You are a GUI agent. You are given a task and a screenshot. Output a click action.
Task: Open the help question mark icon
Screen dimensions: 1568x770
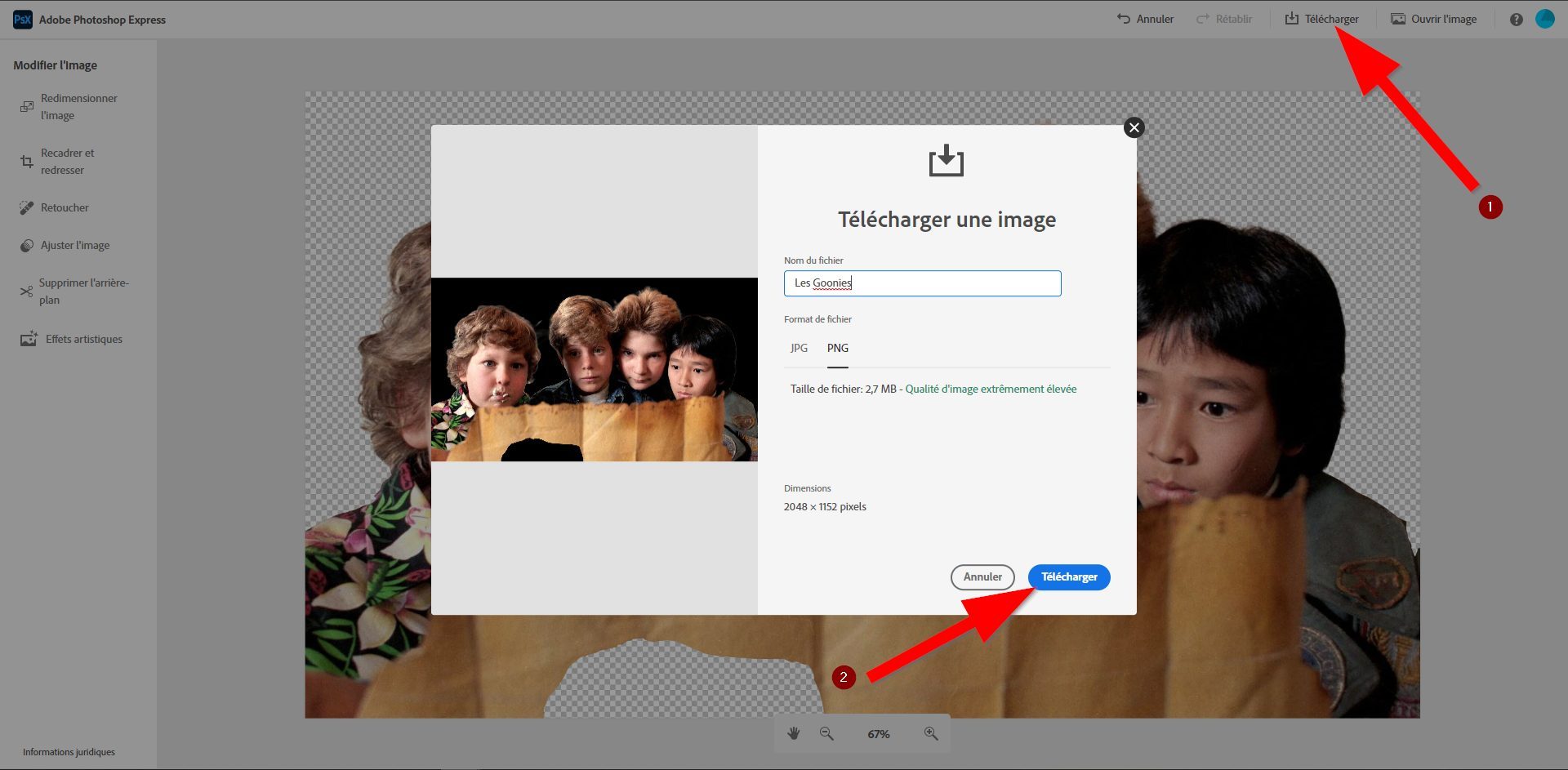[x=1516, y=20]
